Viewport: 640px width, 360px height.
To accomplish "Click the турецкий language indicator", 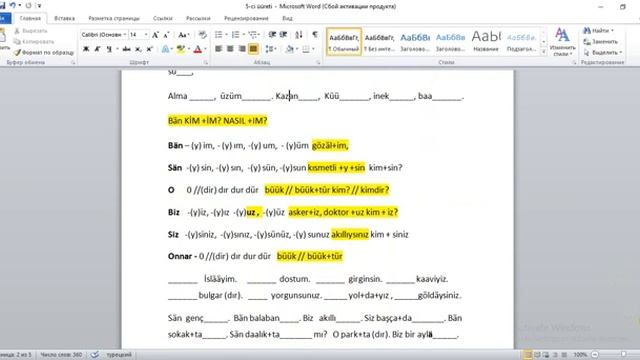I will pos(119,355).
